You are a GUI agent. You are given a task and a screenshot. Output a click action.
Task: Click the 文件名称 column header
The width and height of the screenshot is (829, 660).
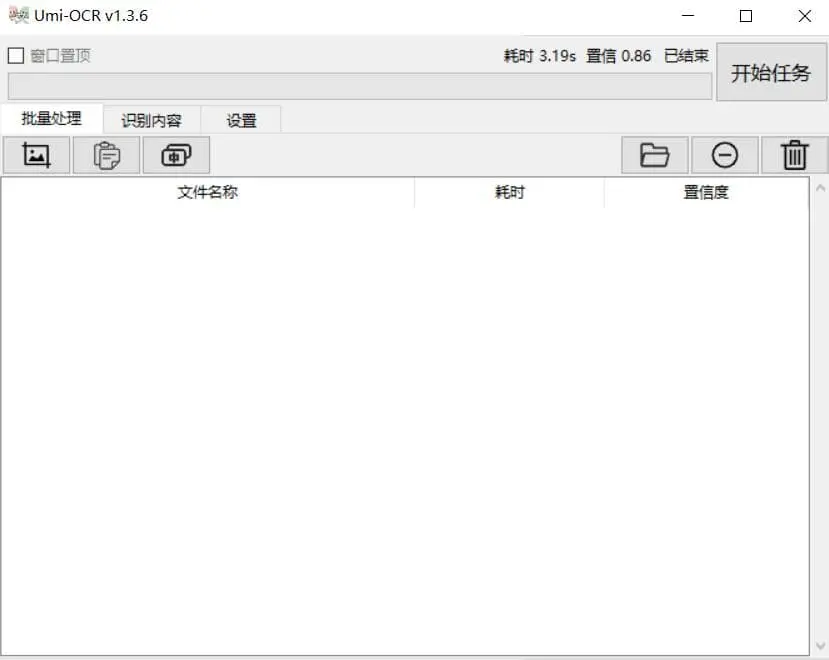(x=207, y=192)
